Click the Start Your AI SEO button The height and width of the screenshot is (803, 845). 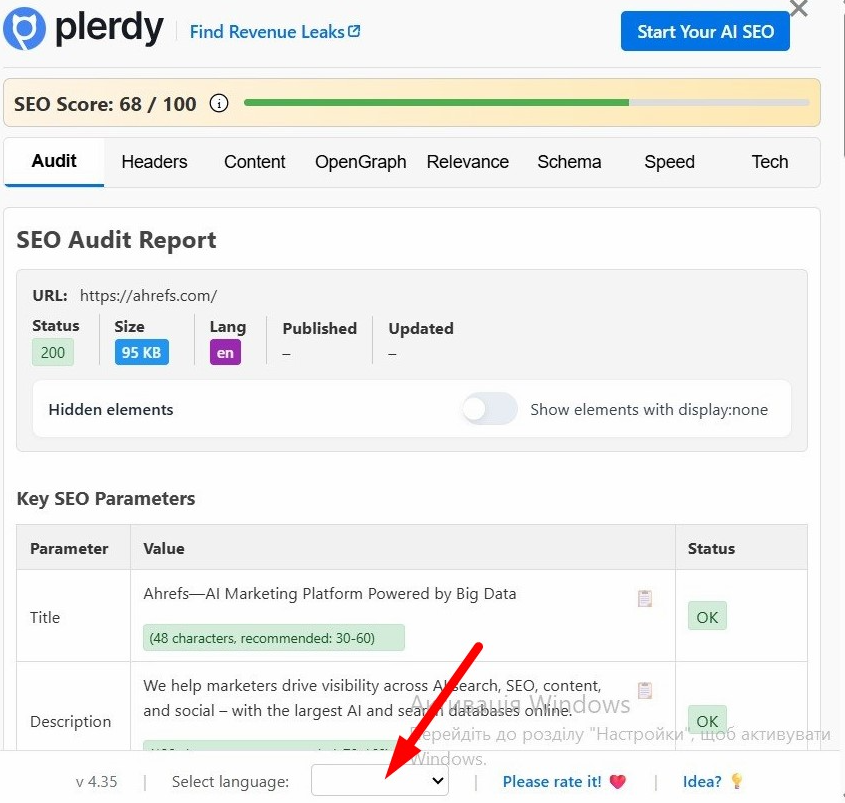705,31
